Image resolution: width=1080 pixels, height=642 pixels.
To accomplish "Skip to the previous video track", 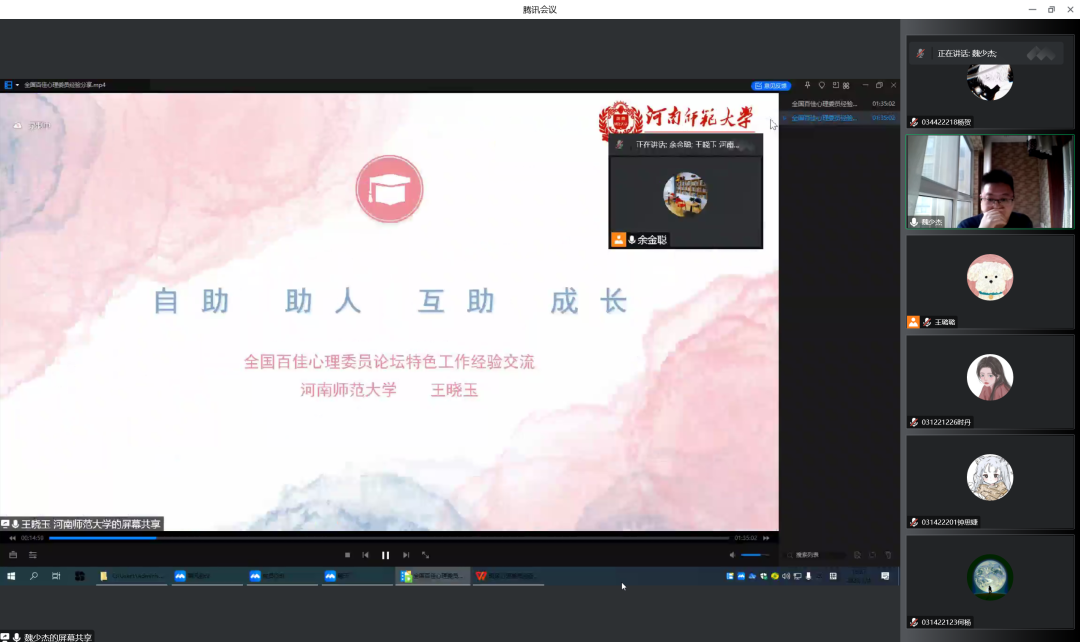I will point(366,555).
